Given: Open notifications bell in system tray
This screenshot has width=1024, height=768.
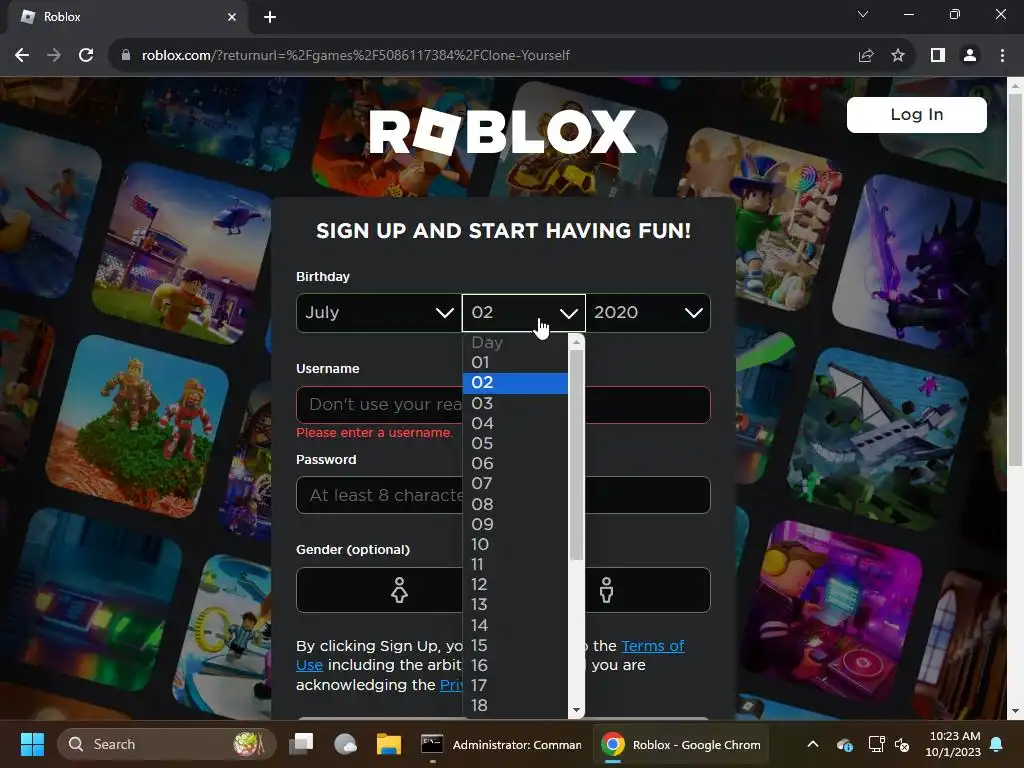Looking at the screenshot, I should 997,744.
